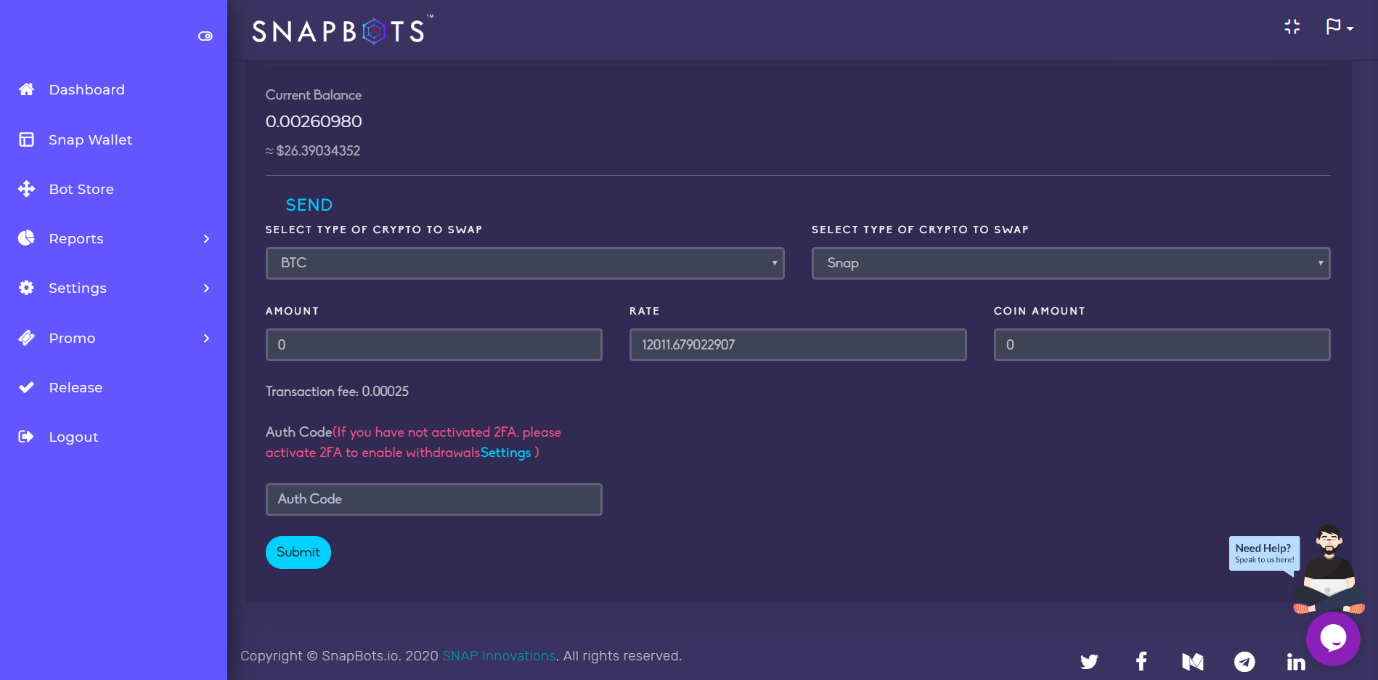This screenshot has width=1378, height=680.
Task: Click the Release checkmark icon
Action: click(27, 388)
